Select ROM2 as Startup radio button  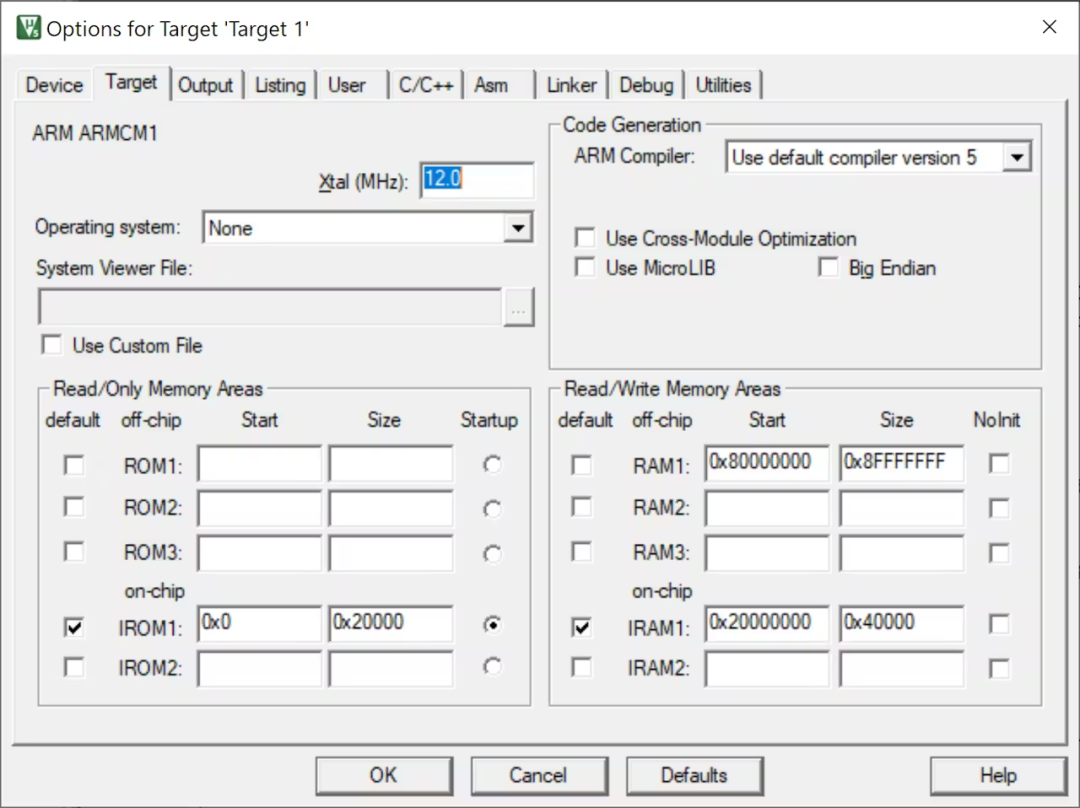[x=492, y=509]
